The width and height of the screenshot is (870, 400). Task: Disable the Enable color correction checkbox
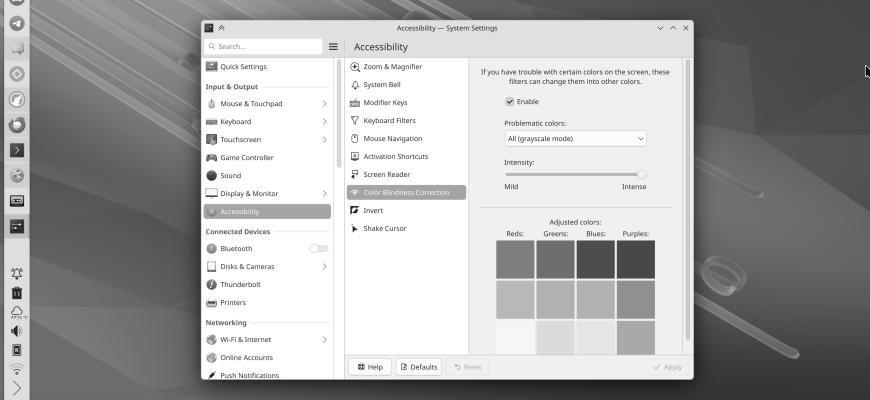click(x=510, y=102)
